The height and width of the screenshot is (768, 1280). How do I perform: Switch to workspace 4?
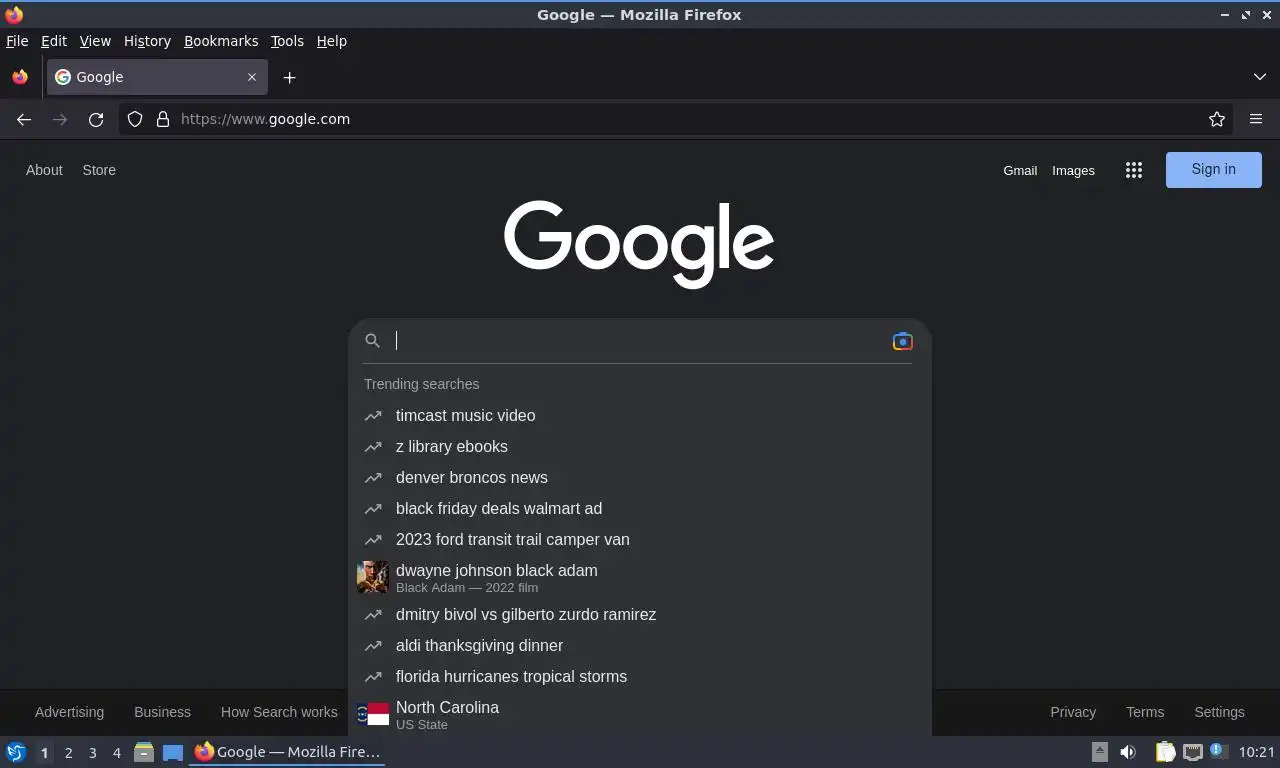point(116,753)
